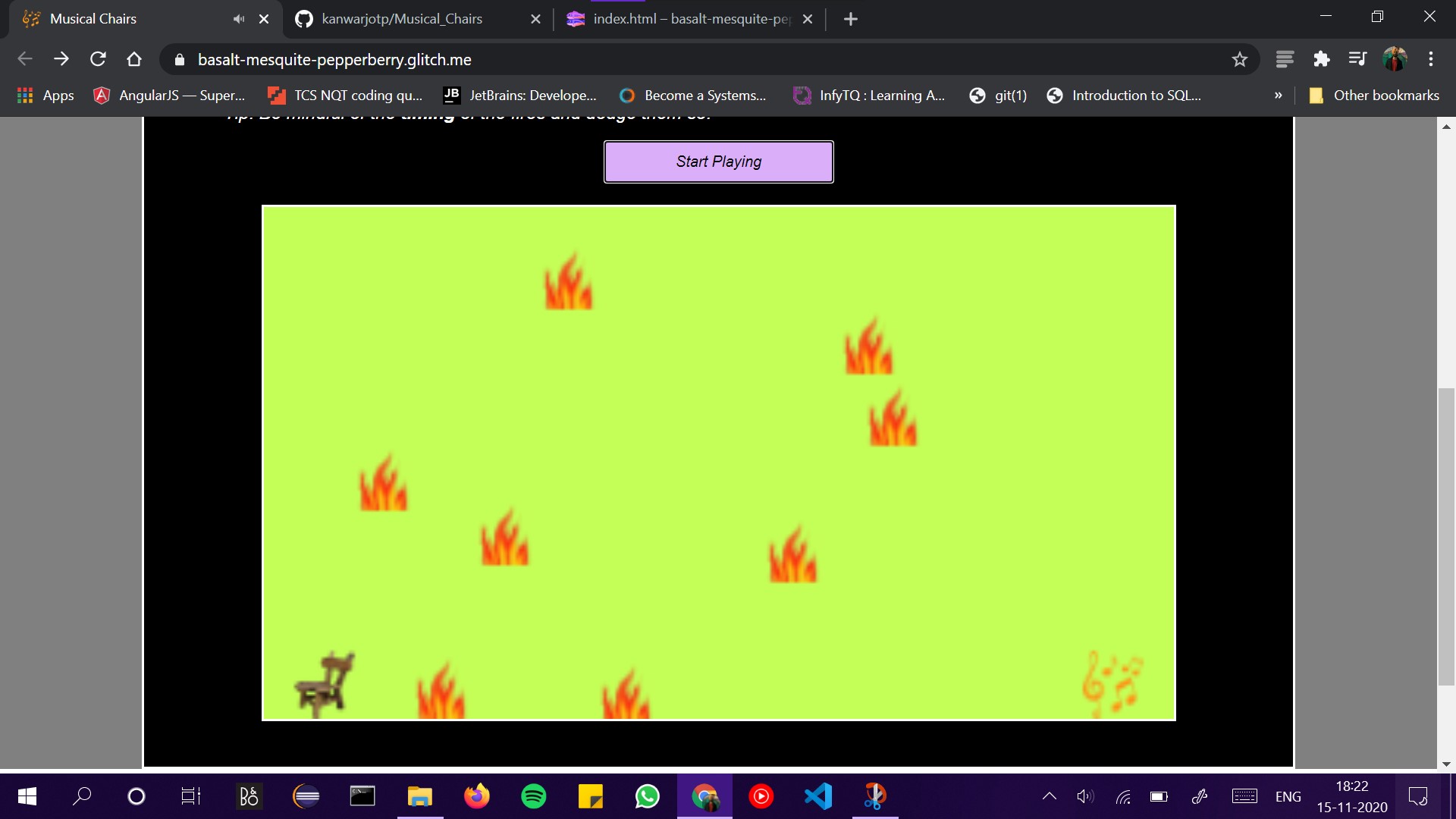Open Chrome media control icon
Screen dimensions: 1456x819
click(x=1357, y=59)
